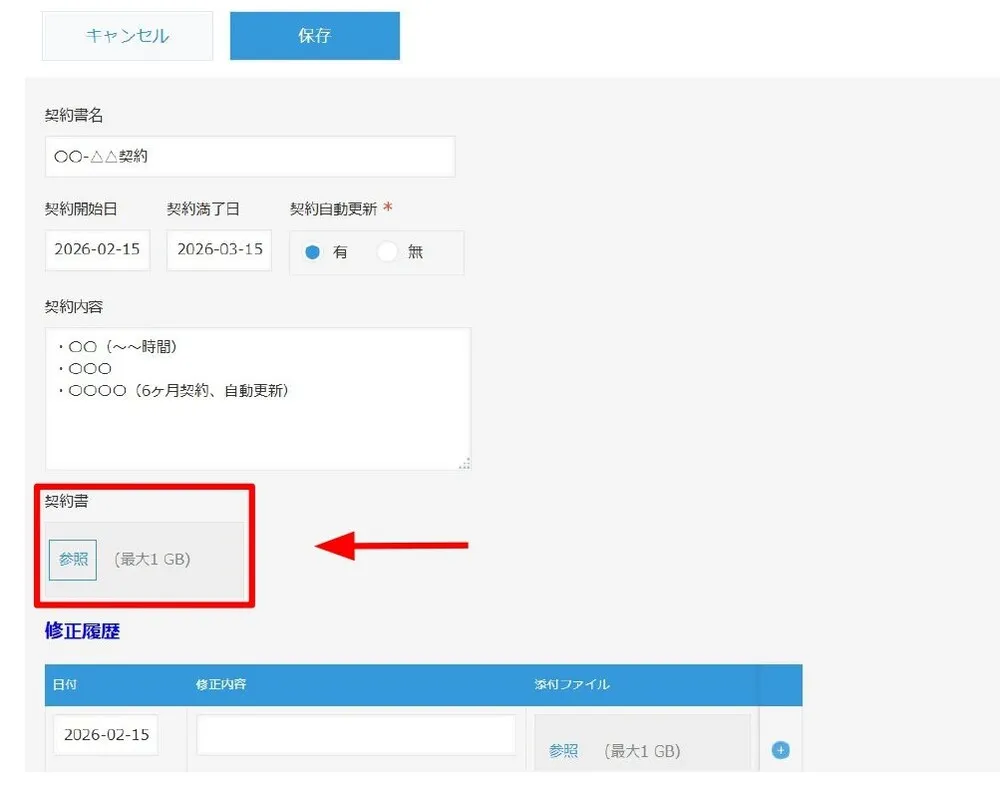Click 参照 to browse for a 契約書 file
The width and height of the screenshot is (1000, 797).
(x=72, y=559)
